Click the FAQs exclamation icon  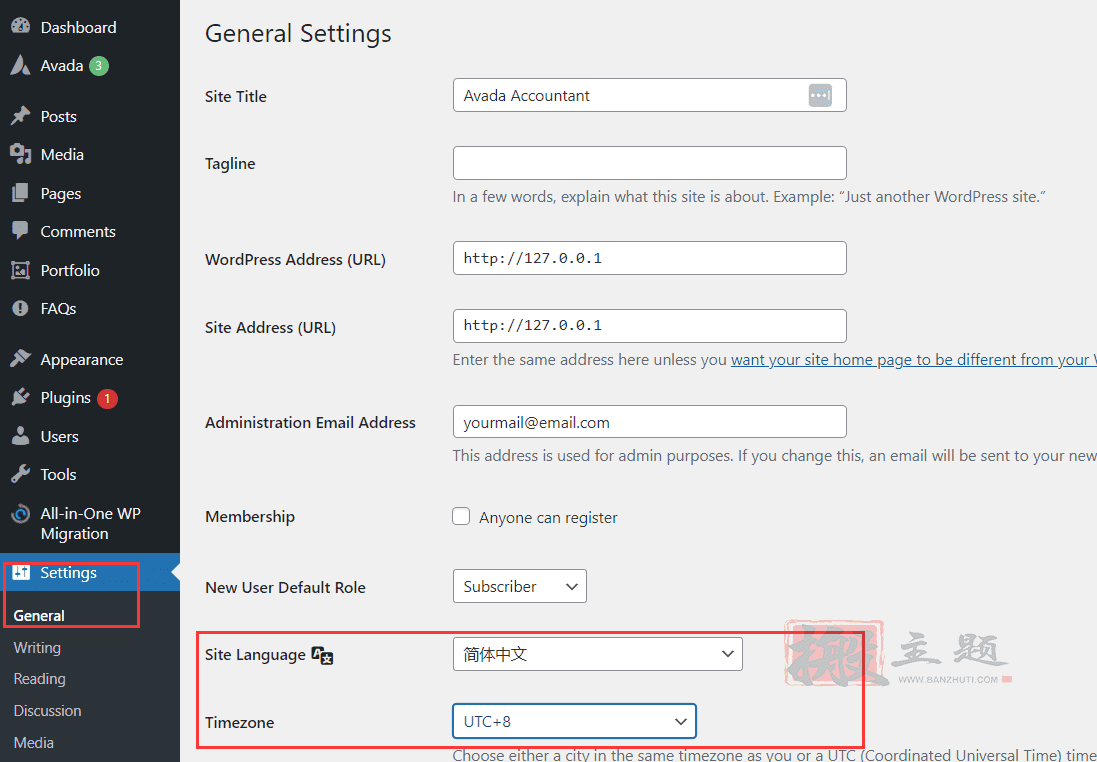(21, 308)
